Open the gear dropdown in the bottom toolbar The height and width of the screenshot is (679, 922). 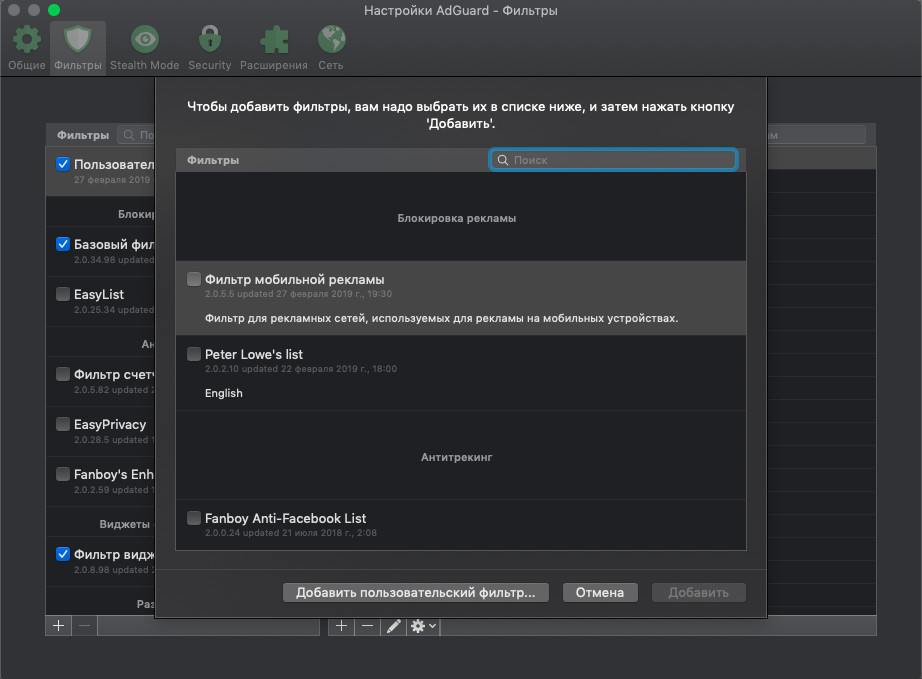click(422, 626)
